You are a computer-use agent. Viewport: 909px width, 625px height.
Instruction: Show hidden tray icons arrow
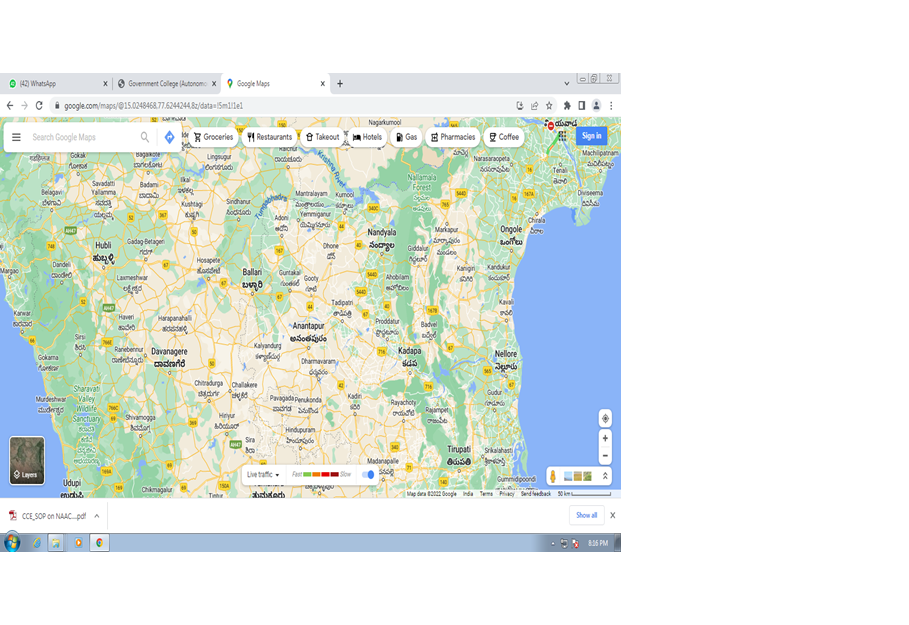pyautogui.click(x=552, y=543)
